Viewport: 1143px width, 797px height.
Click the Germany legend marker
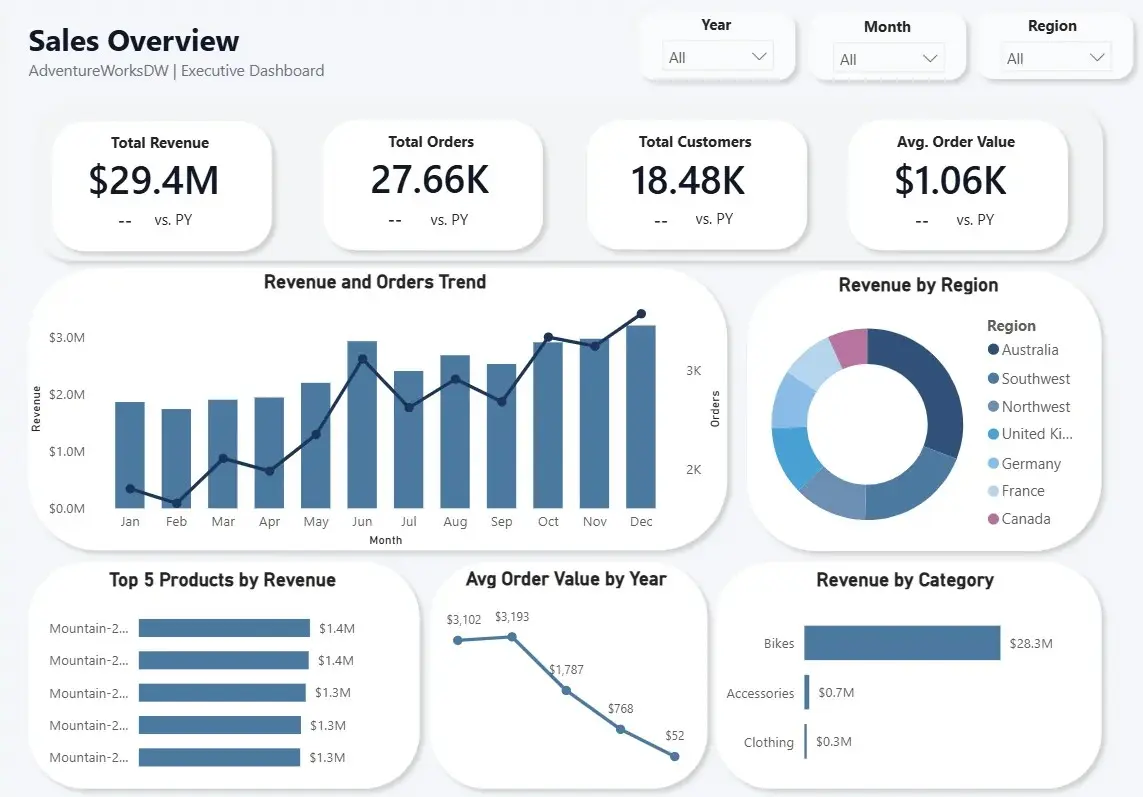pyautogui.click(x=993, y=463)
